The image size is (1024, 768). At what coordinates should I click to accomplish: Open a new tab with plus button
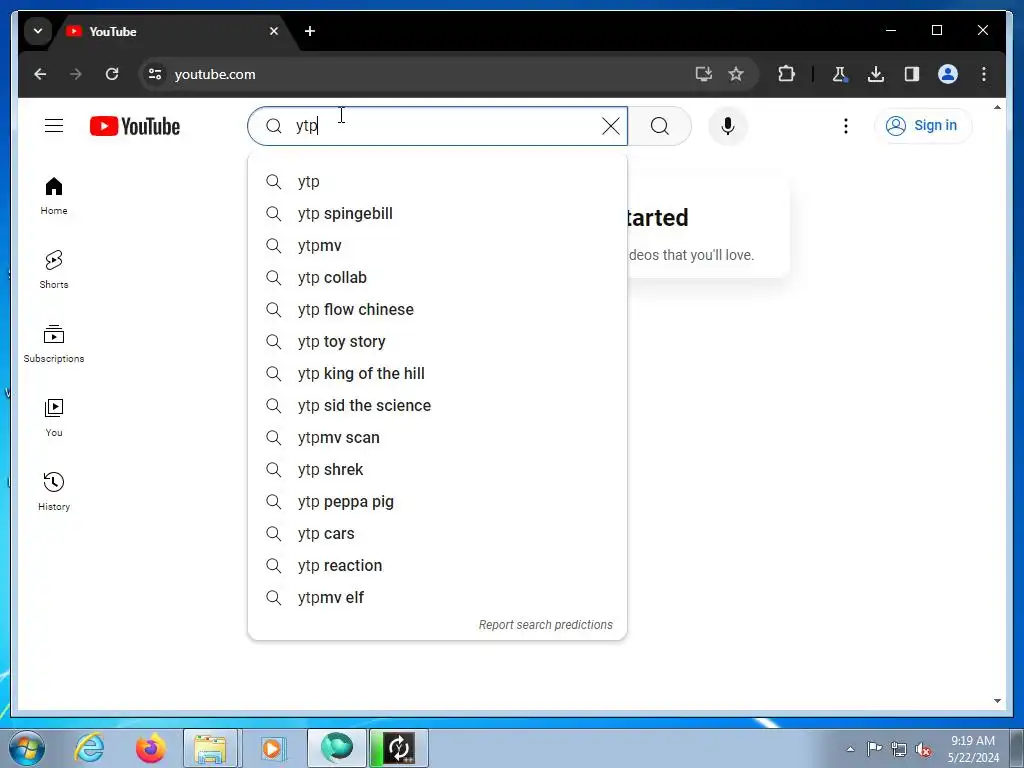point(310,31)
